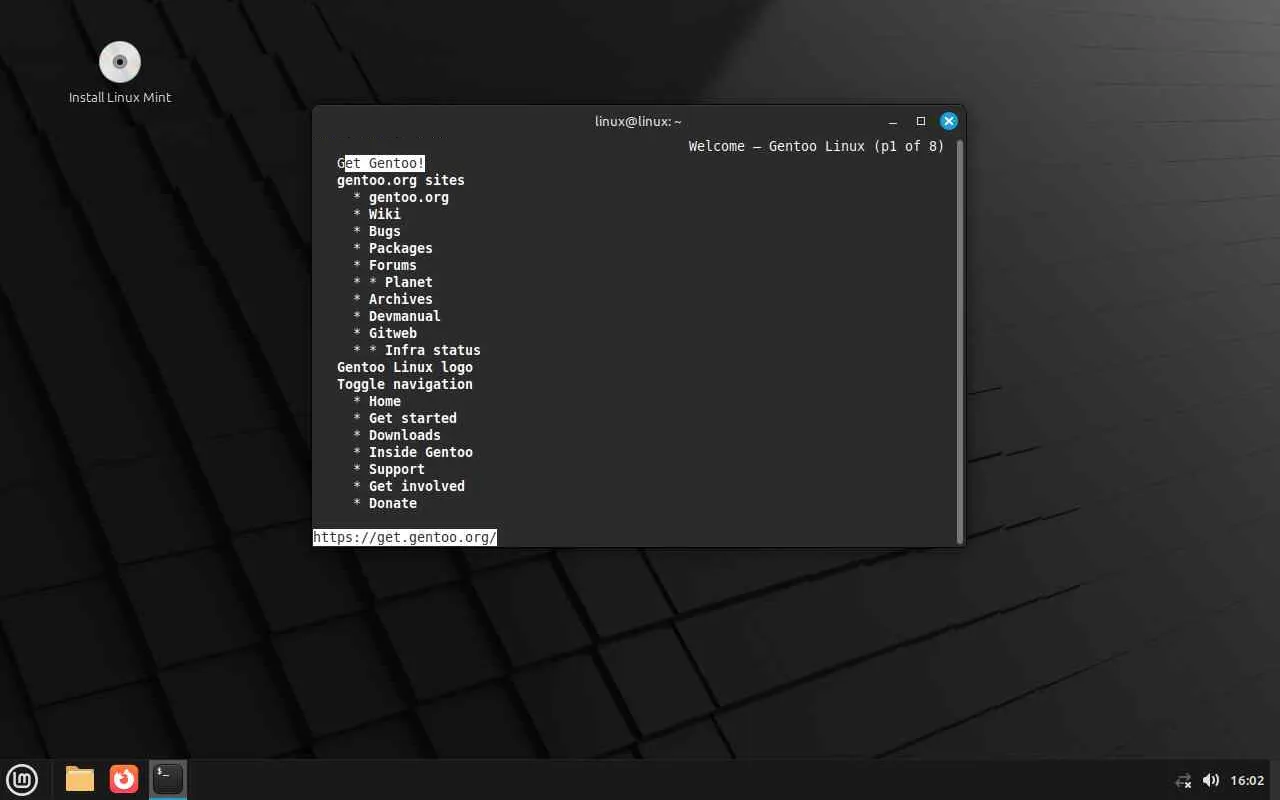Open the Install Linux Mint desktop icon
The height and width of the screenshot is (800, 1280).
[120, 72]
